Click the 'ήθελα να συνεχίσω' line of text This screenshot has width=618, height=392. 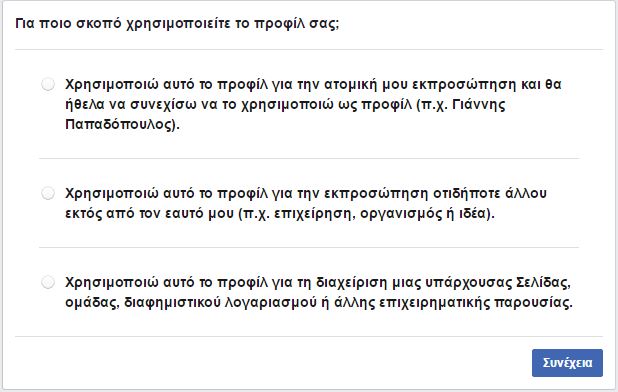click(x=131, y=105)
